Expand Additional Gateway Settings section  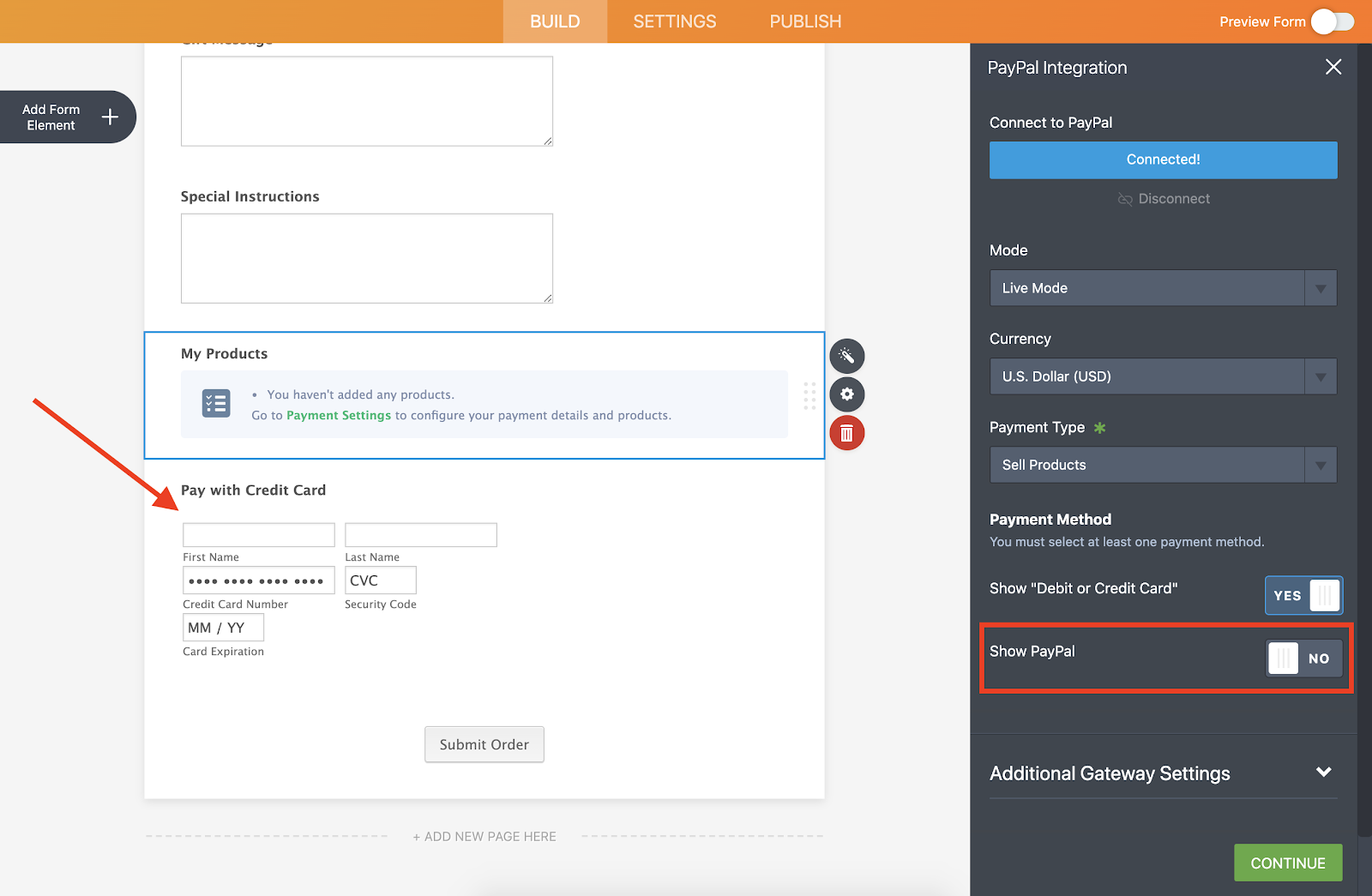pos(1323,773)
